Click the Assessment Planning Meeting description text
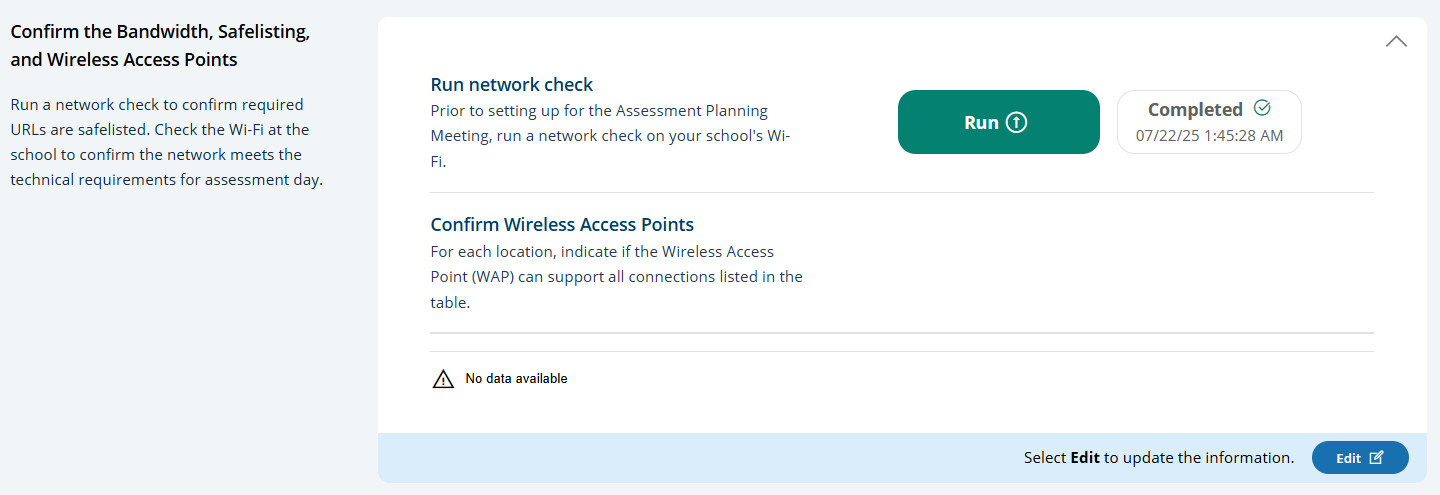Screen dimensions: 1440x495 [x=612, y=135]
